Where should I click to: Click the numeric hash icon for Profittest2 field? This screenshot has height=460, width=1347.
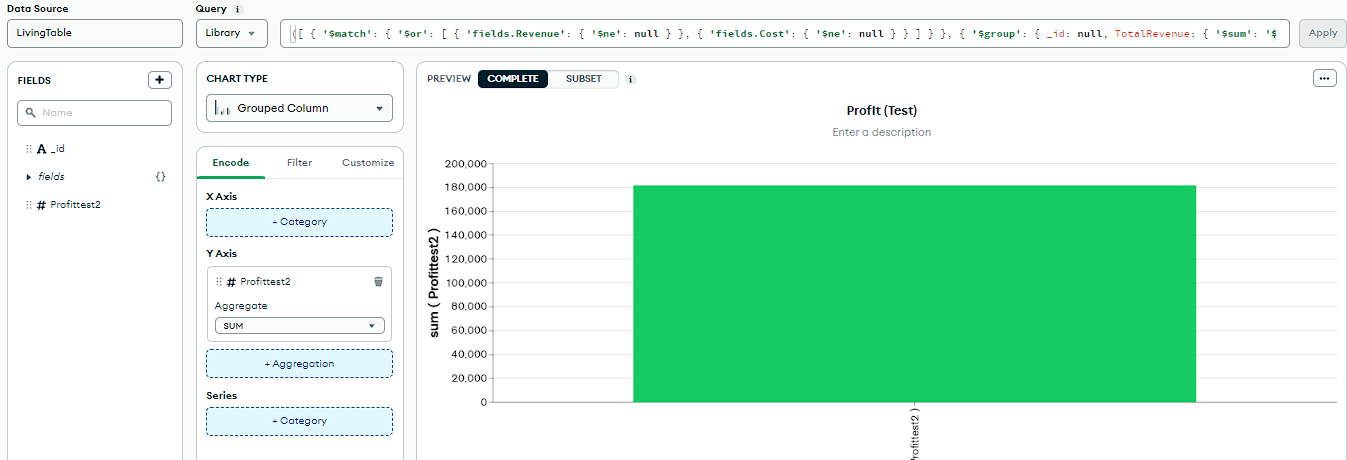tap(41, 205)
